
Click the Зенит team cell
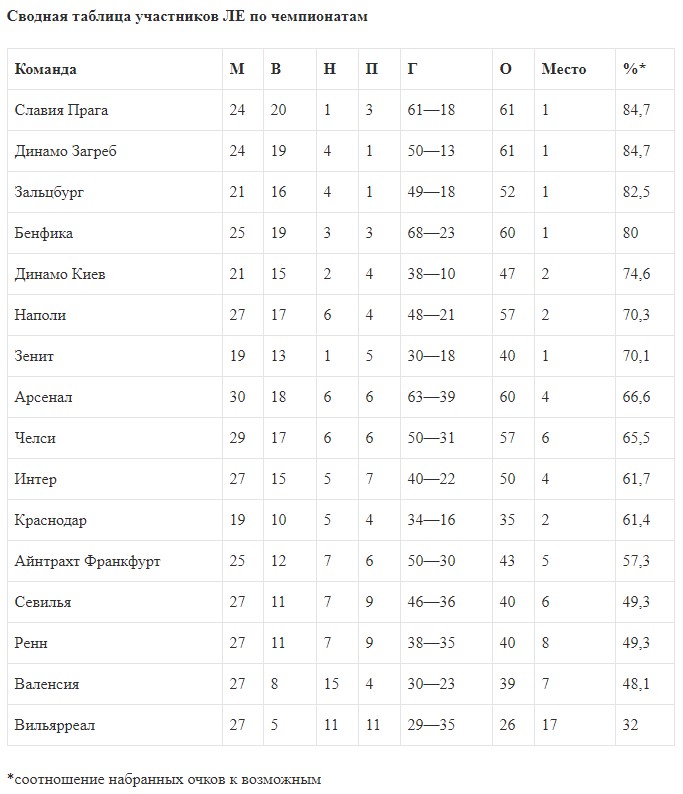(35, 356)
